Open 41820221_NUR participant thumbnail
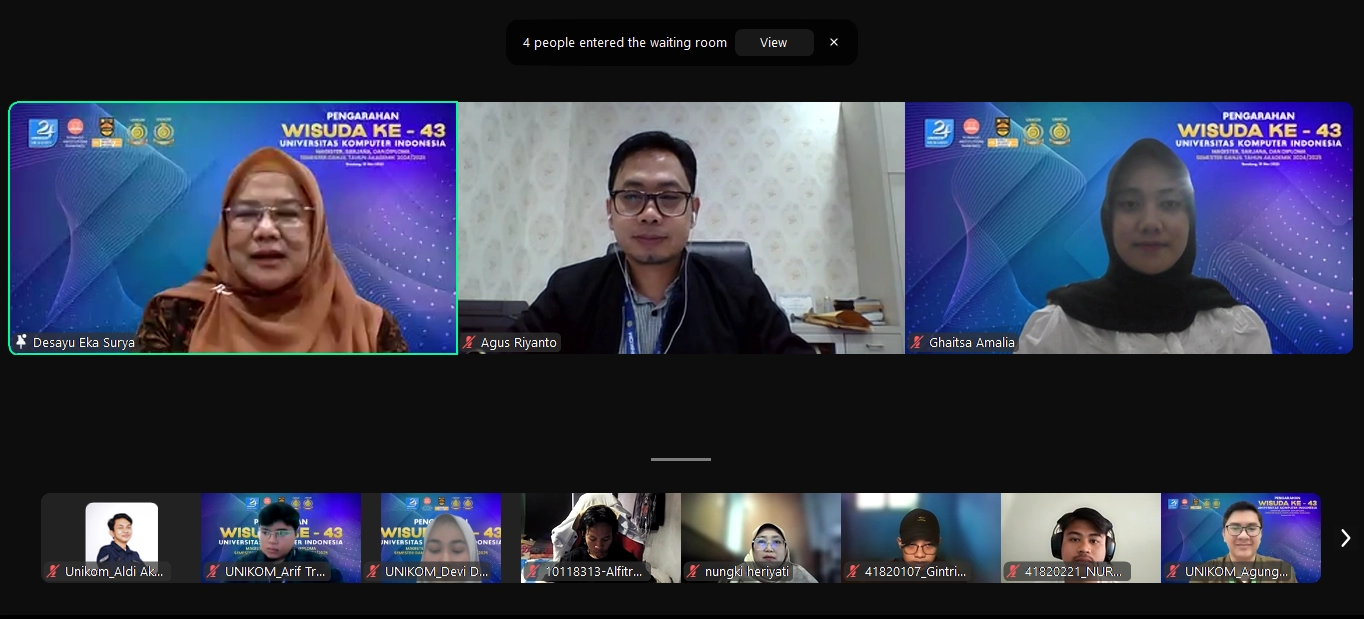 (x=1081, y=538)
